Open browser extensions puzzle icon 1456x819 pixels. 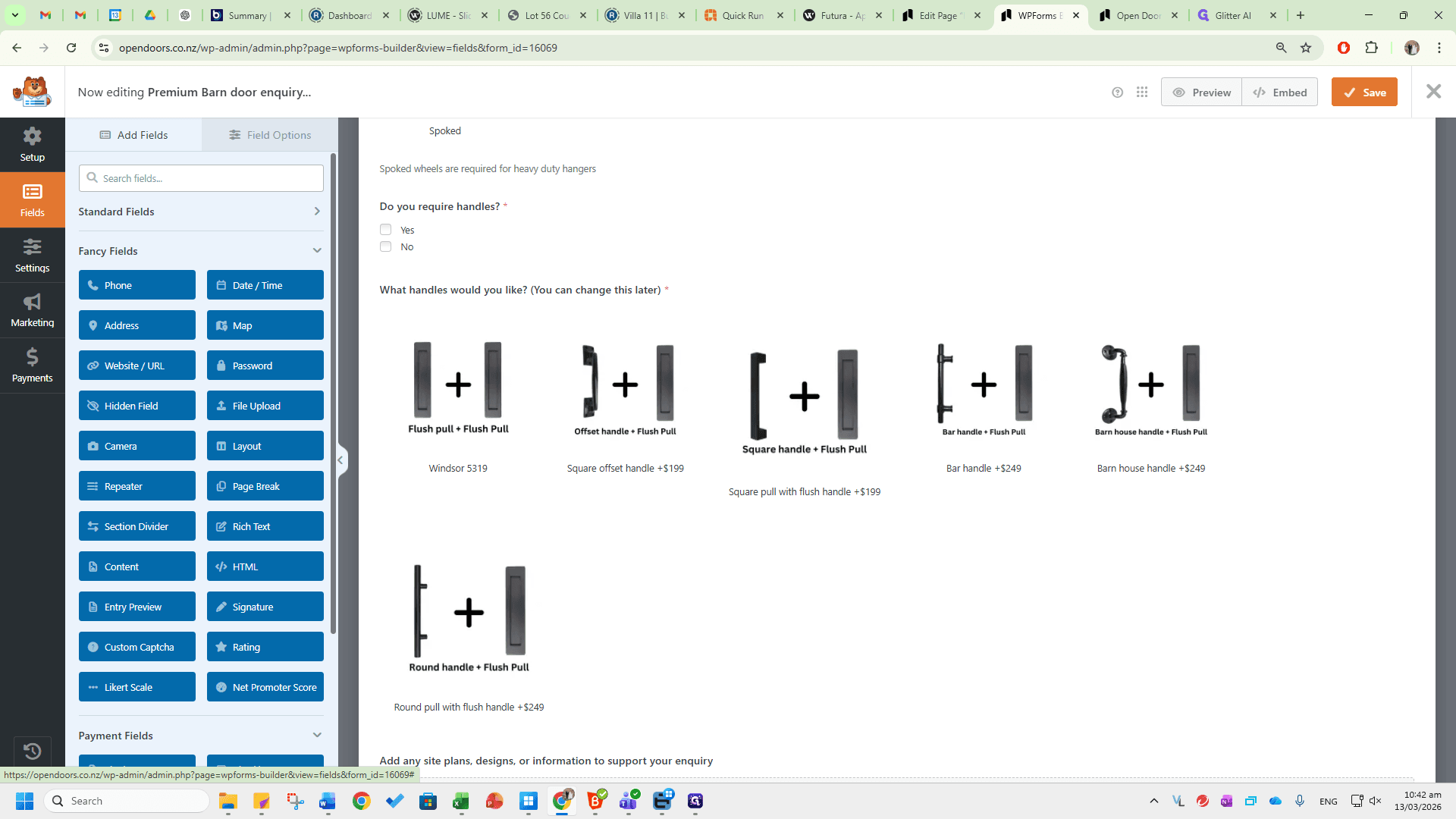click(1371, 48)
